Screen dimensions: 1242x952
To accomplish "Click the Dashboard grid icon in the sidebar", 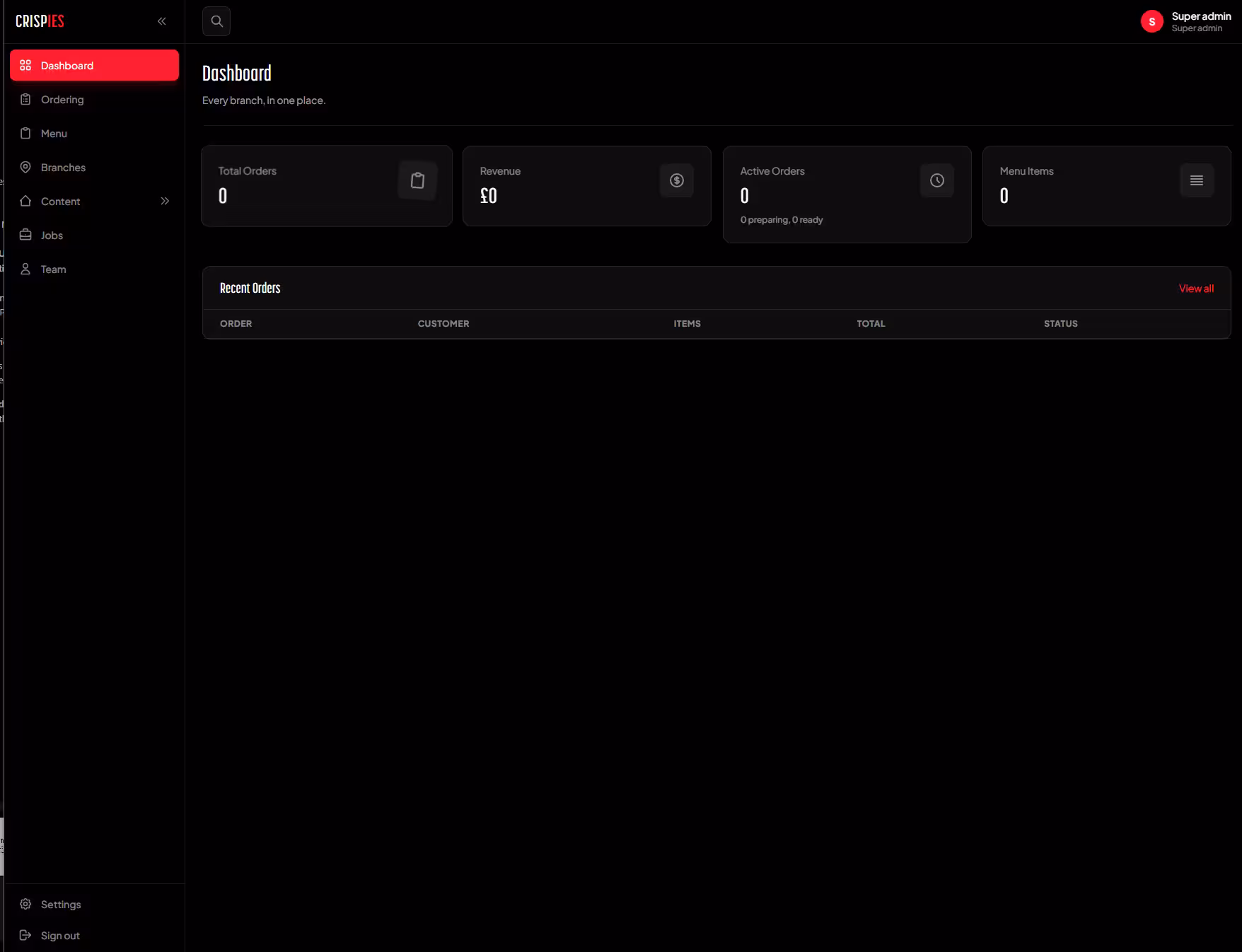I will (25, 65).
